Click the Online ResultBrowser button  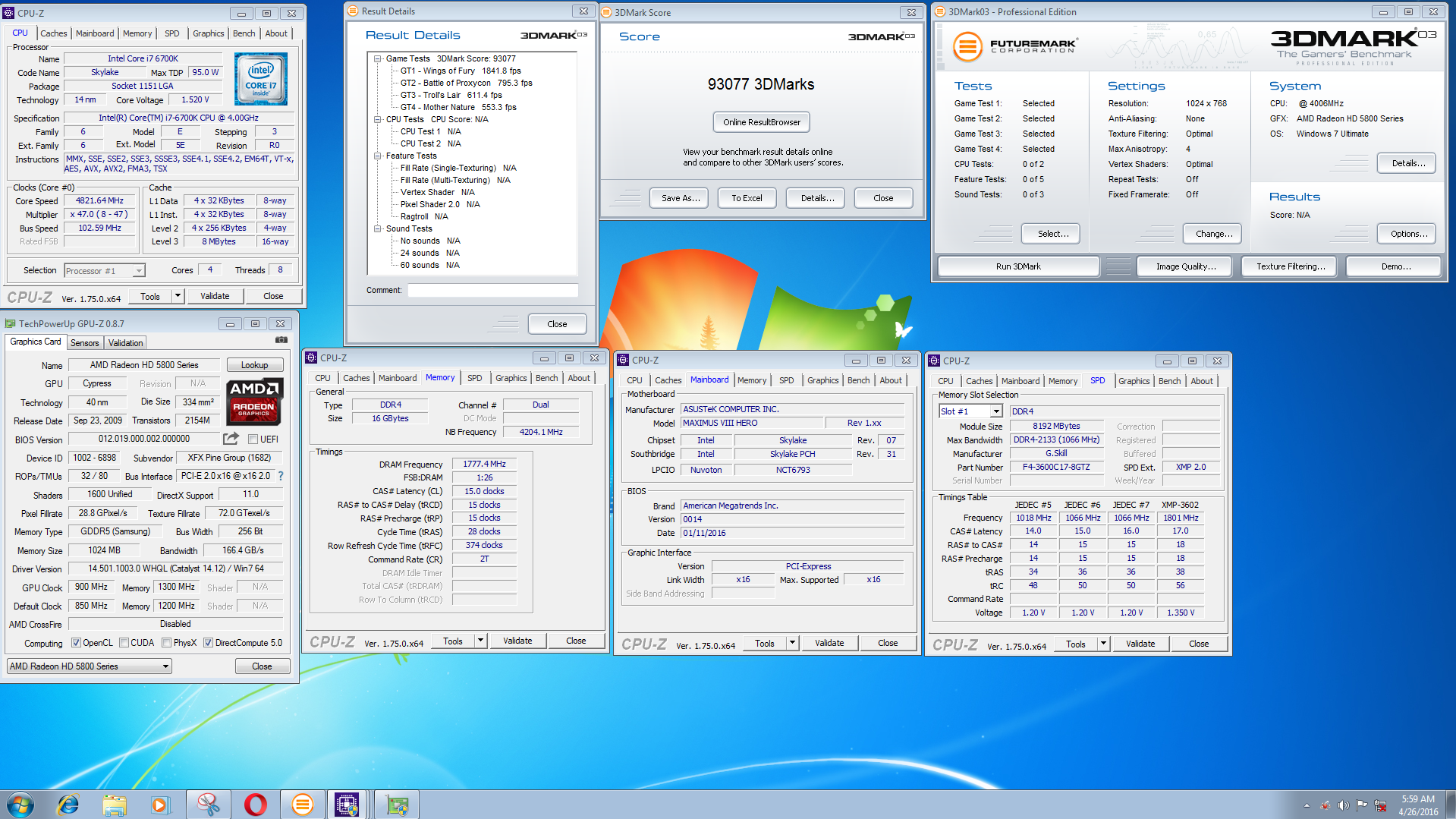pyautogui.click(x=761, y=122)
